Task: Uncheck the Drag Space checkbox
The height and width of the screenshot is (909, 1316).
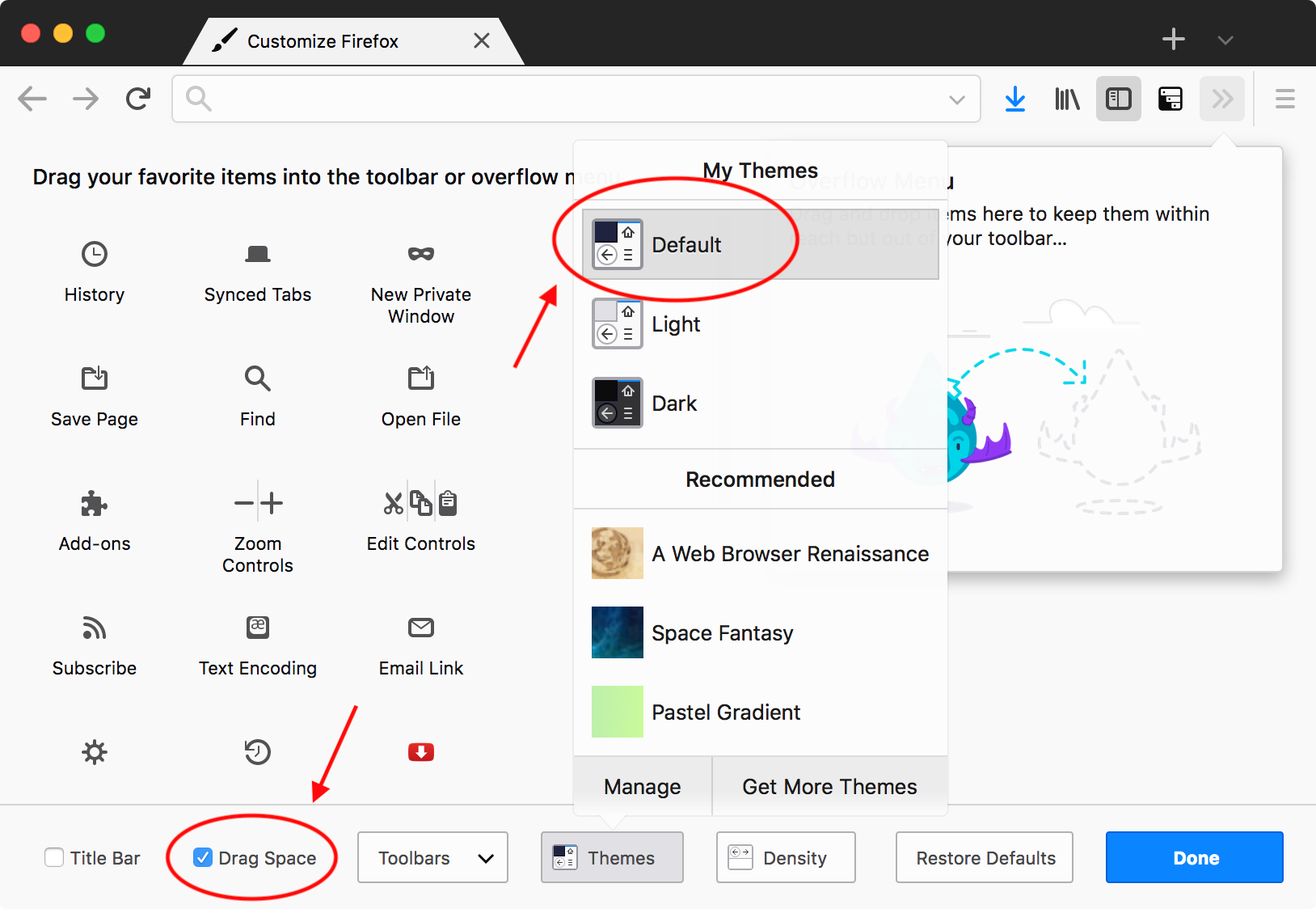Action: (x=203, y=857)
